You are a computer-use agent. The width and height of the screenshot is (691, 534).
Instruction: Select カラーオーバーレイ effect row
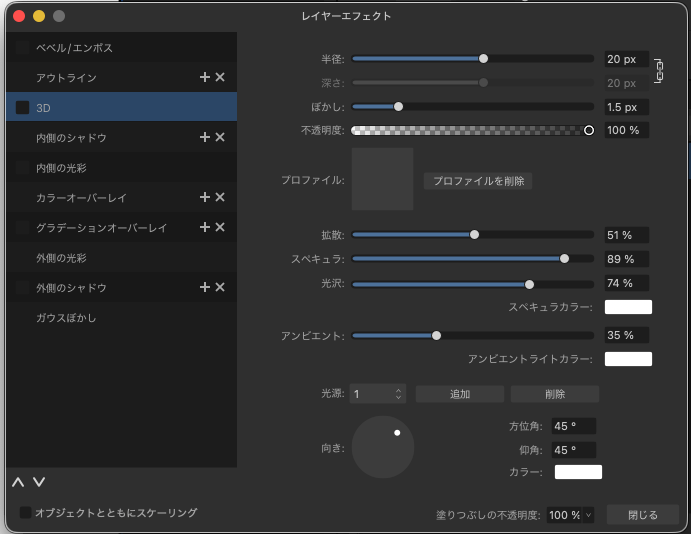(122, 197)
